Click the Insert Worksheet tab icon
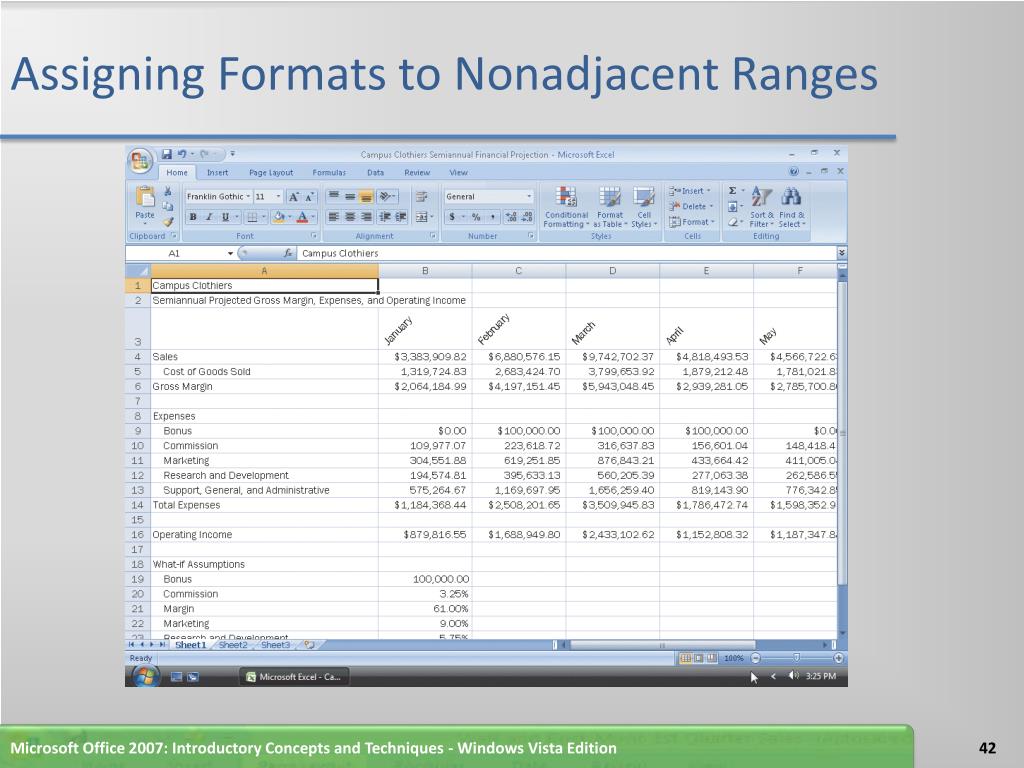1024x768 pixels. click(x=309, y=645)
